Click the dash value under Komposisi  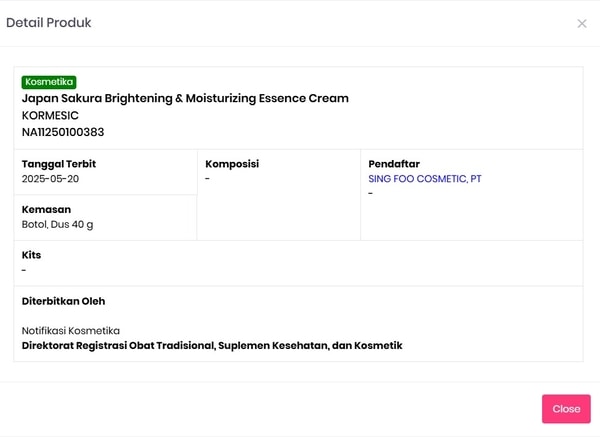click(x=207, y=179)
